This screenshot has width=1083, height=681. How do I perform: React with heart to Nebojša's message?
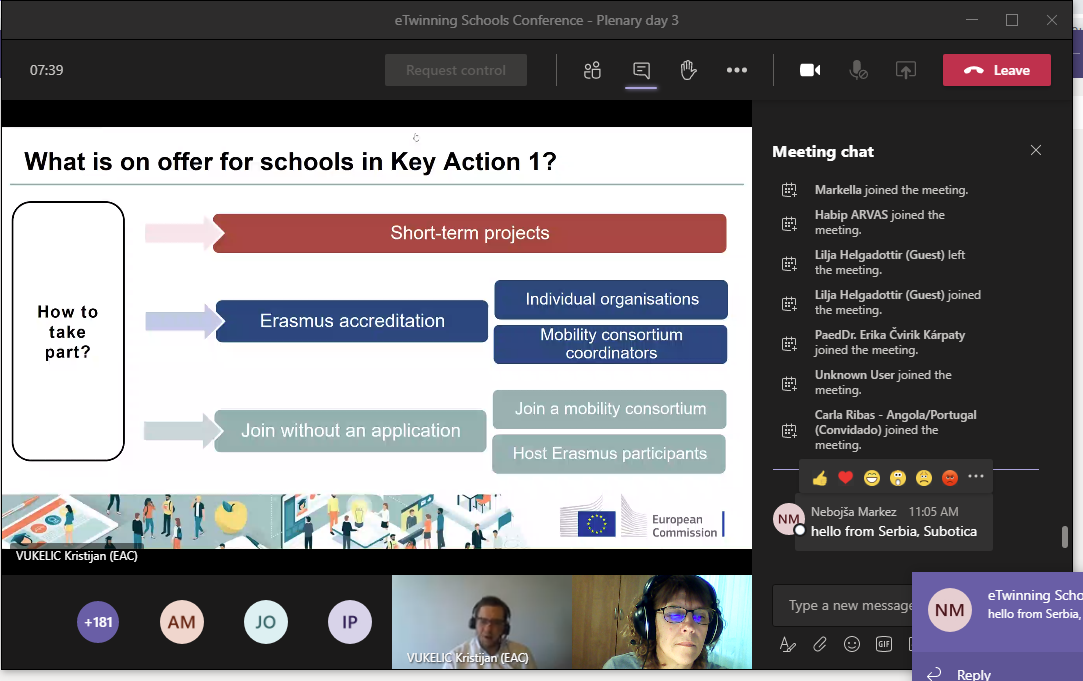pos(846,478)
